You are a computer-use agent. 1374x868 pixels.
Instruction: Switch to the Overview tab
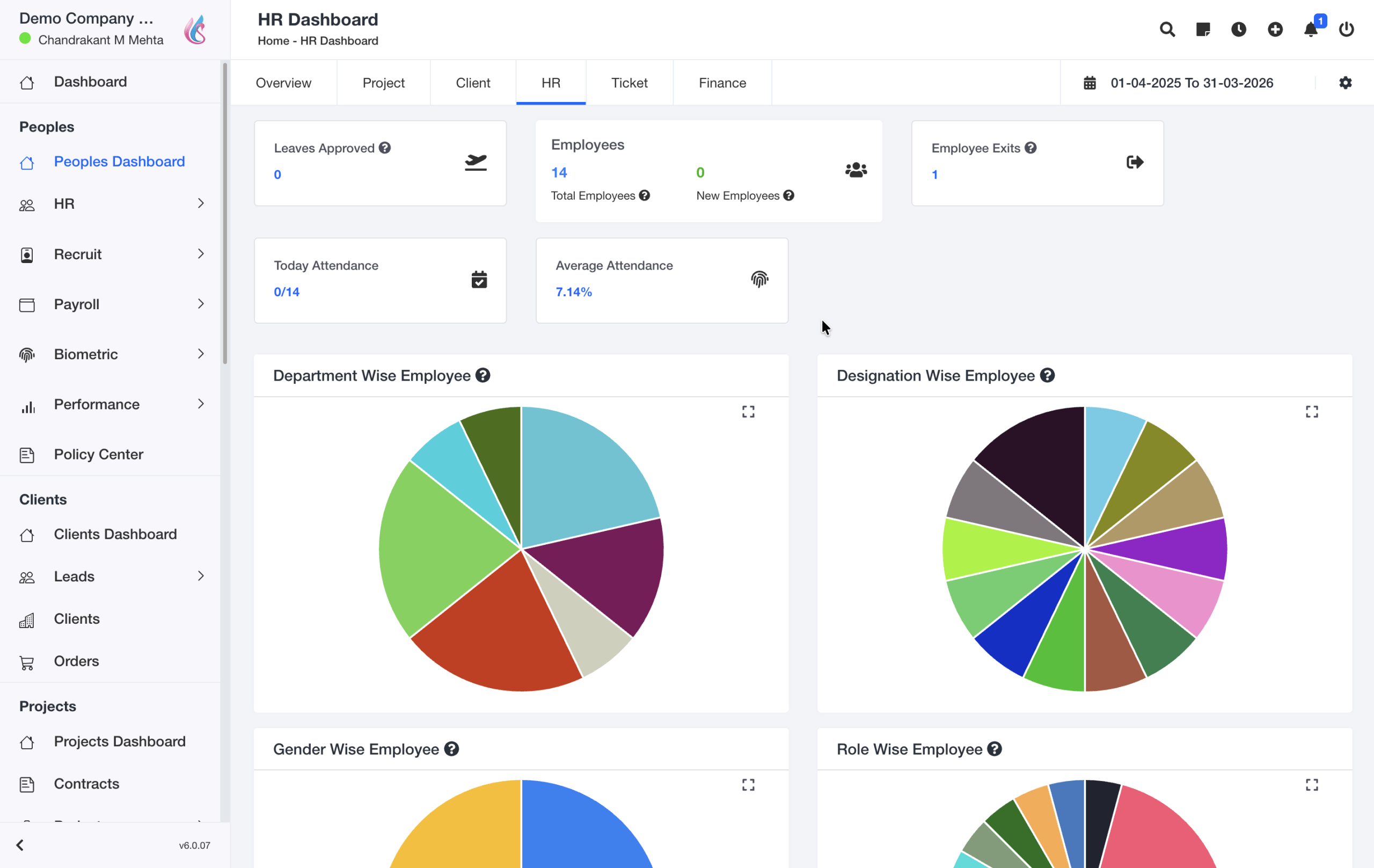tap(283, 83)
